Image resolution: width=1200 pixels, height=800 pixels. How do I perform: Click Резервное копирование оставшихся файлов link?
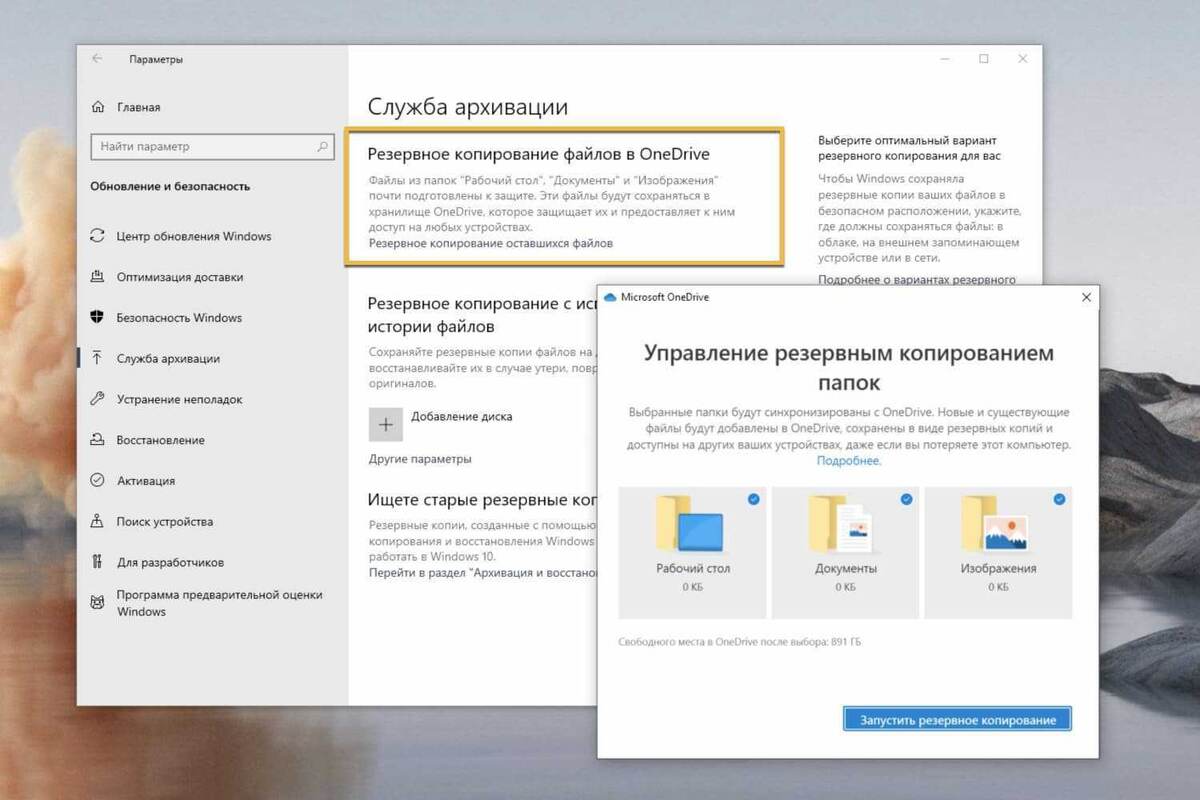tap(491, 243)
